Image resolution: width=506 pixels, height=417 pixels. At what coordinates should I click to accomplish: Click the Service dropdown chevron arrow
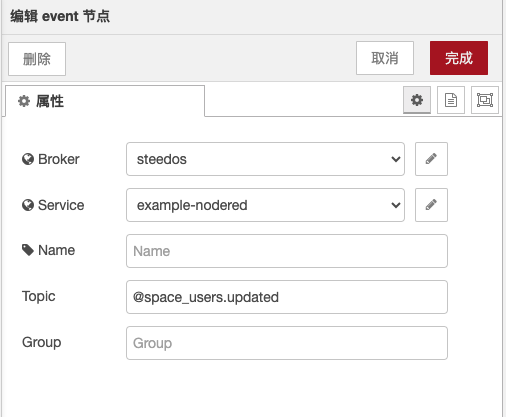(396, 205)
